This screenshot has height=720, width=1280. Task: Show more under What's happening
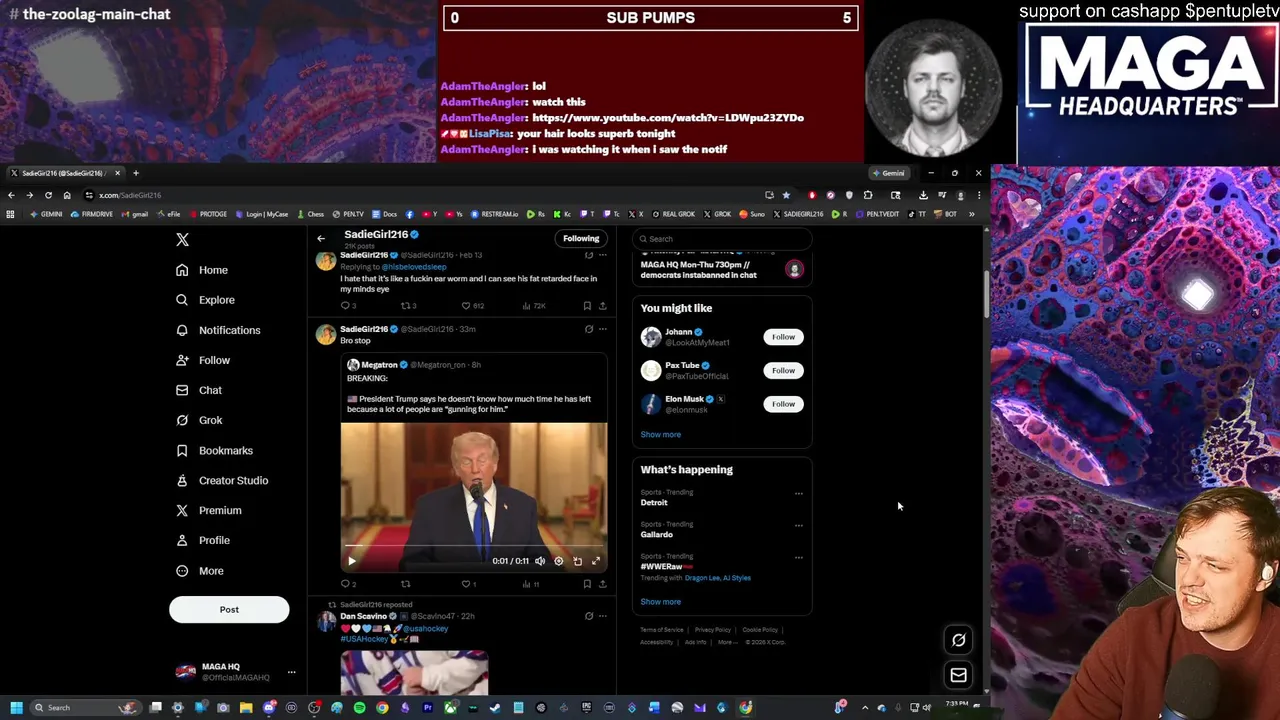(660, 602)
